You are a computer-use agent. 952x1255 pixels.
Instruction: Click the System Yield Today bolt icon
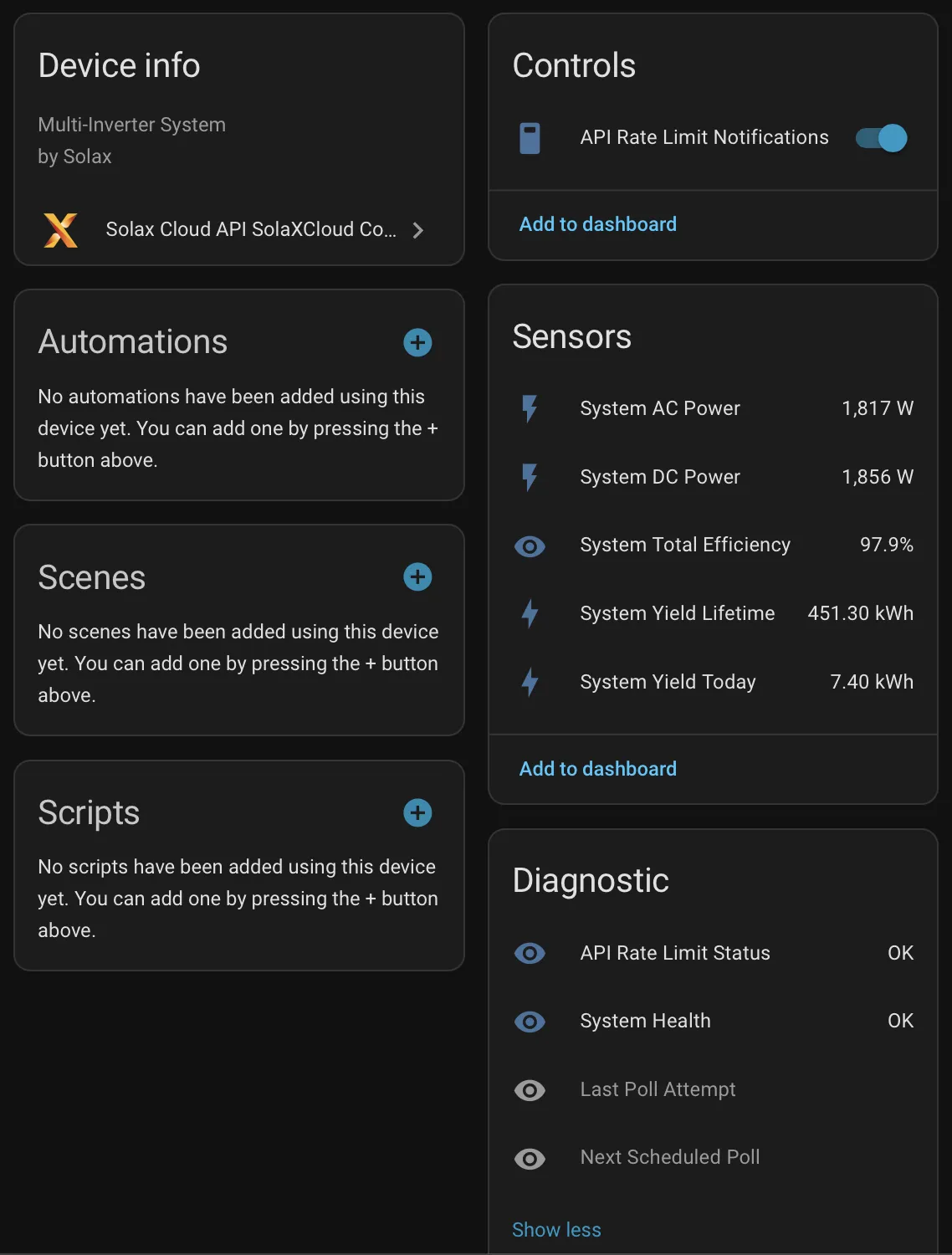point(530,683)
